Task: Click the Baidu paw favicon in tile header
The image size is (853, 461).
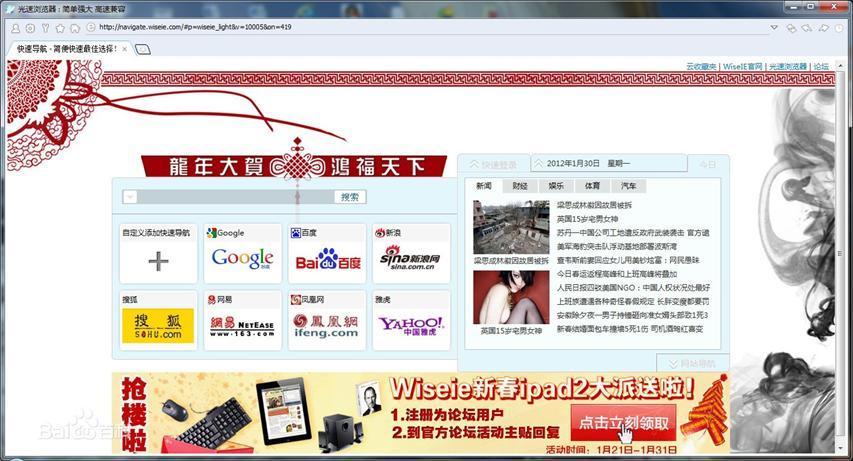Action: click(296, 233)
